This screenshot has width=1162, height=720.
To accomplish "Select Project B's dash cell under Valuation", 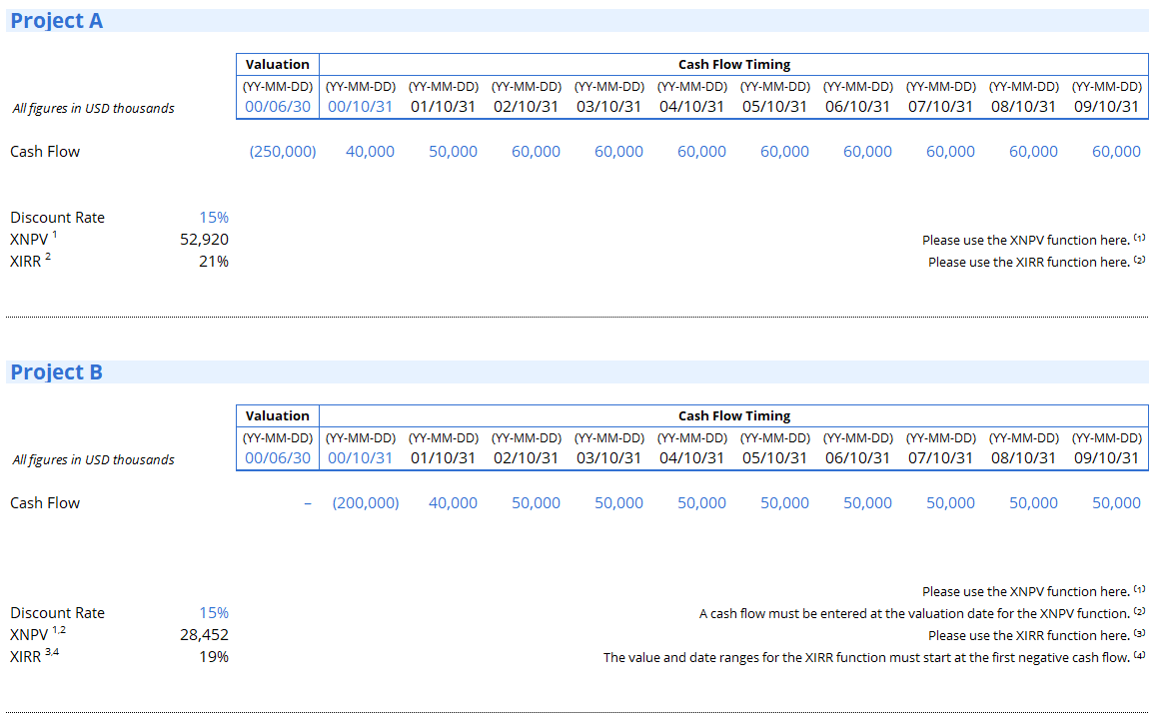I will click(x=308, y=503).
